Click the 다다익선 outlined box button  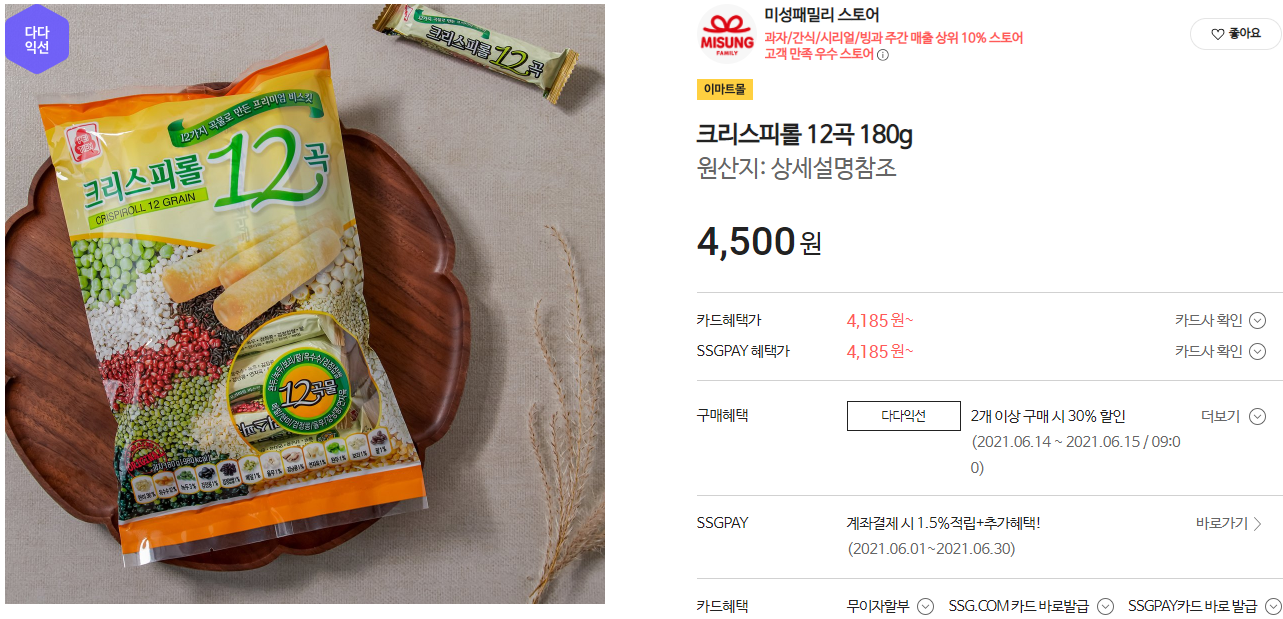tap(903, 416)
